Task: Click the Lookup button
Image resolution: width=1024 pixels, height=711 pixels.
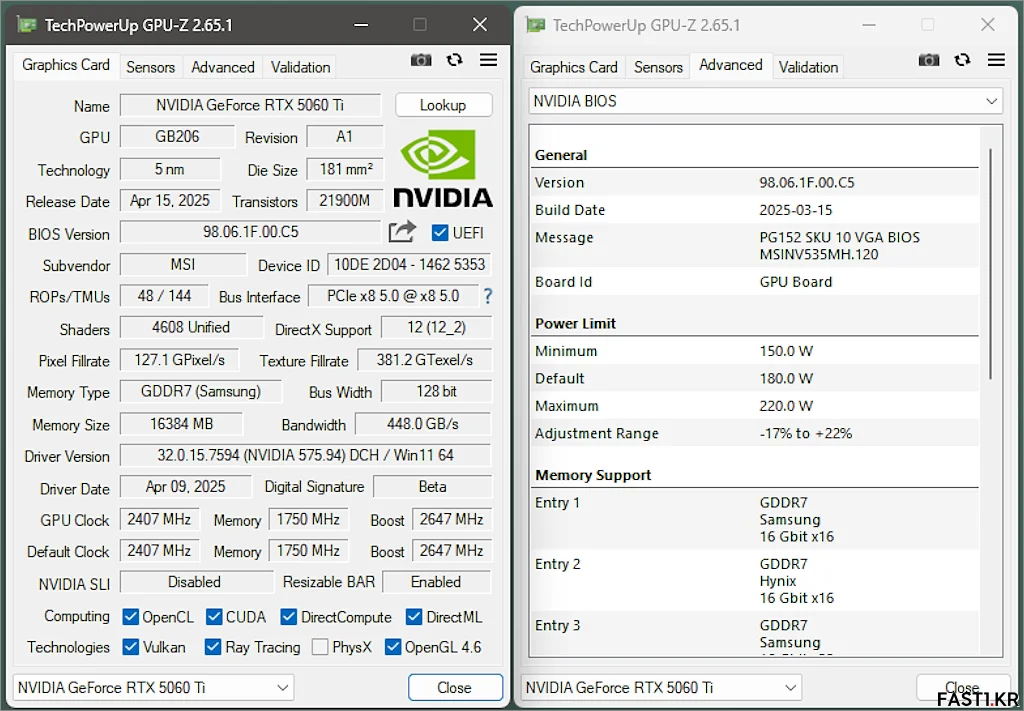Action: (x=443, y=105)
